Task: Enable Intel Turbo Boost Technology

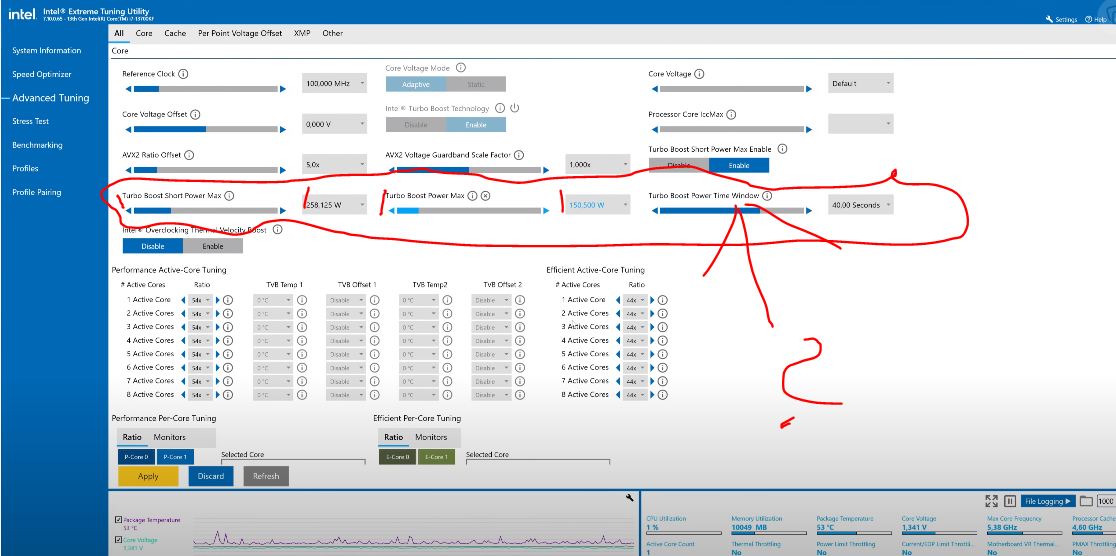Action: 476,125
